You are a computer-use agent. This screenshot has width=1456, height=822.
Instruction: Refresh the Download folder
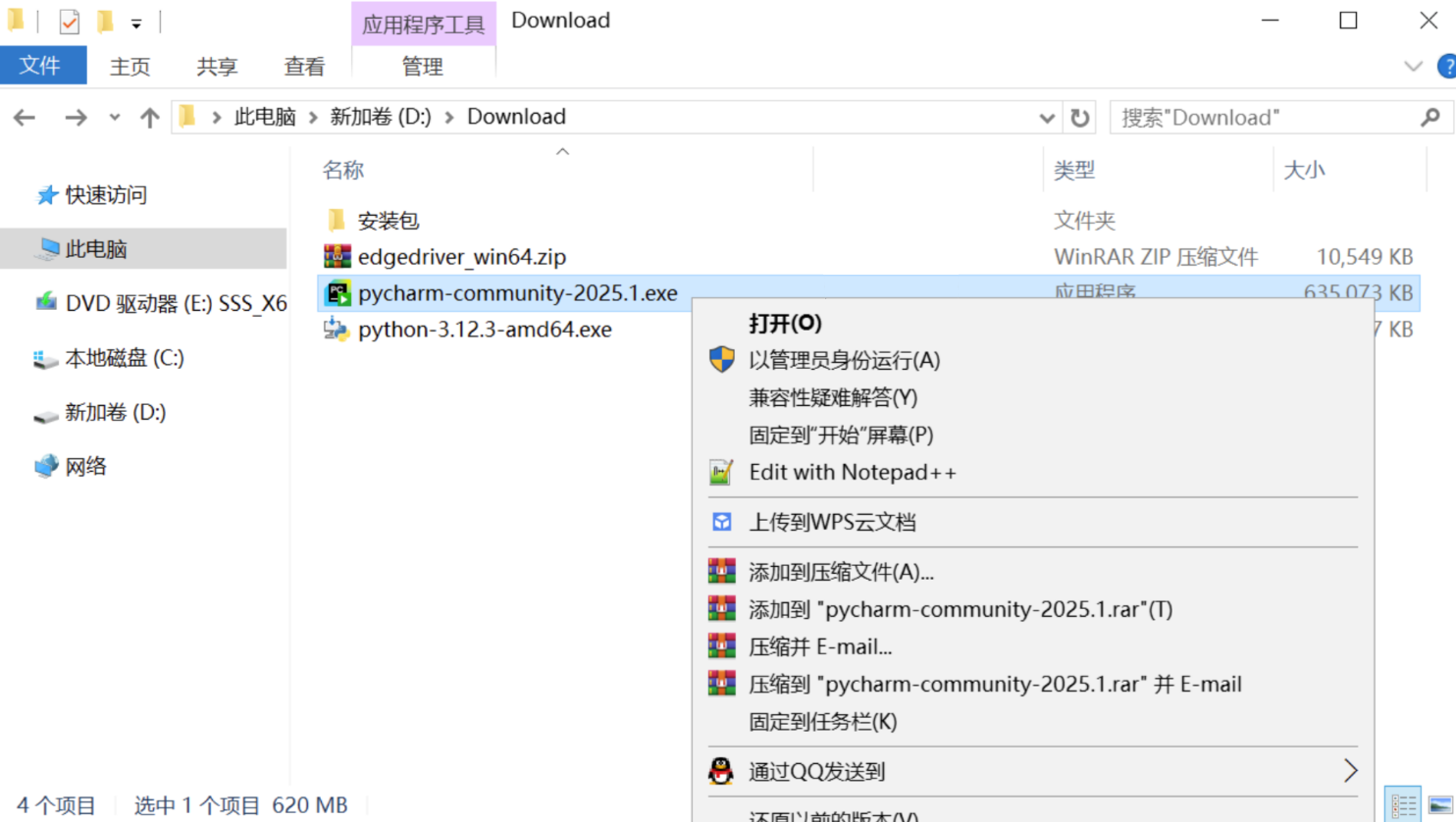[1080, 118]
